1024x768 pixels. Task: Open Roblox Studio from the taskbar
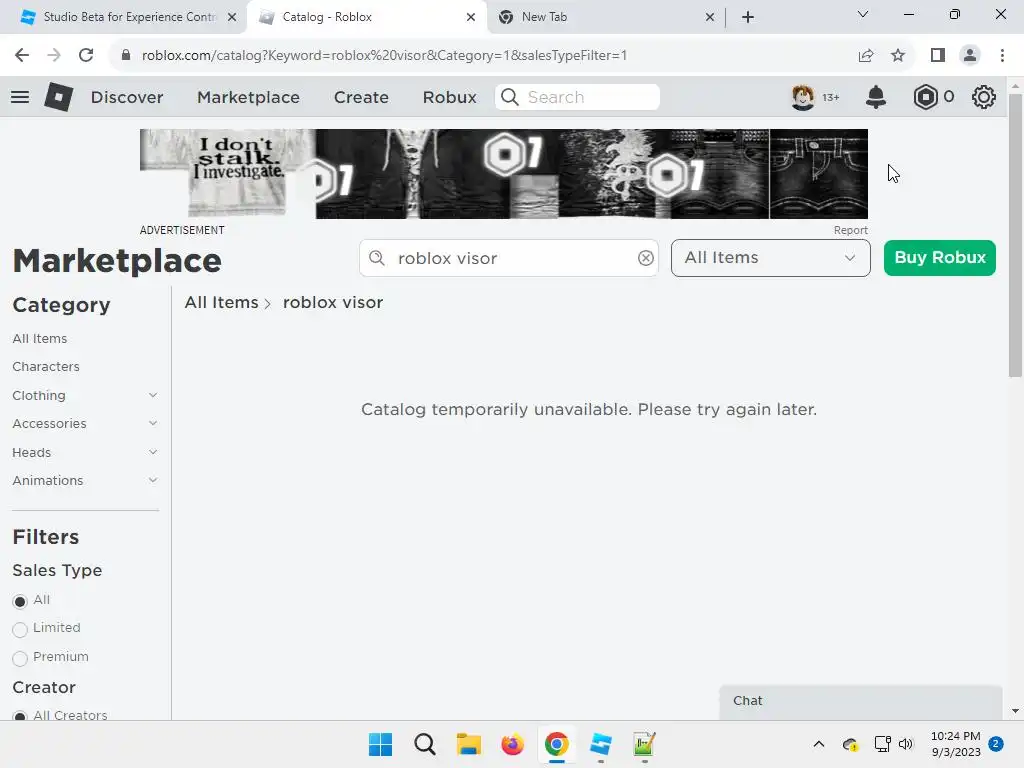(600, 744)
